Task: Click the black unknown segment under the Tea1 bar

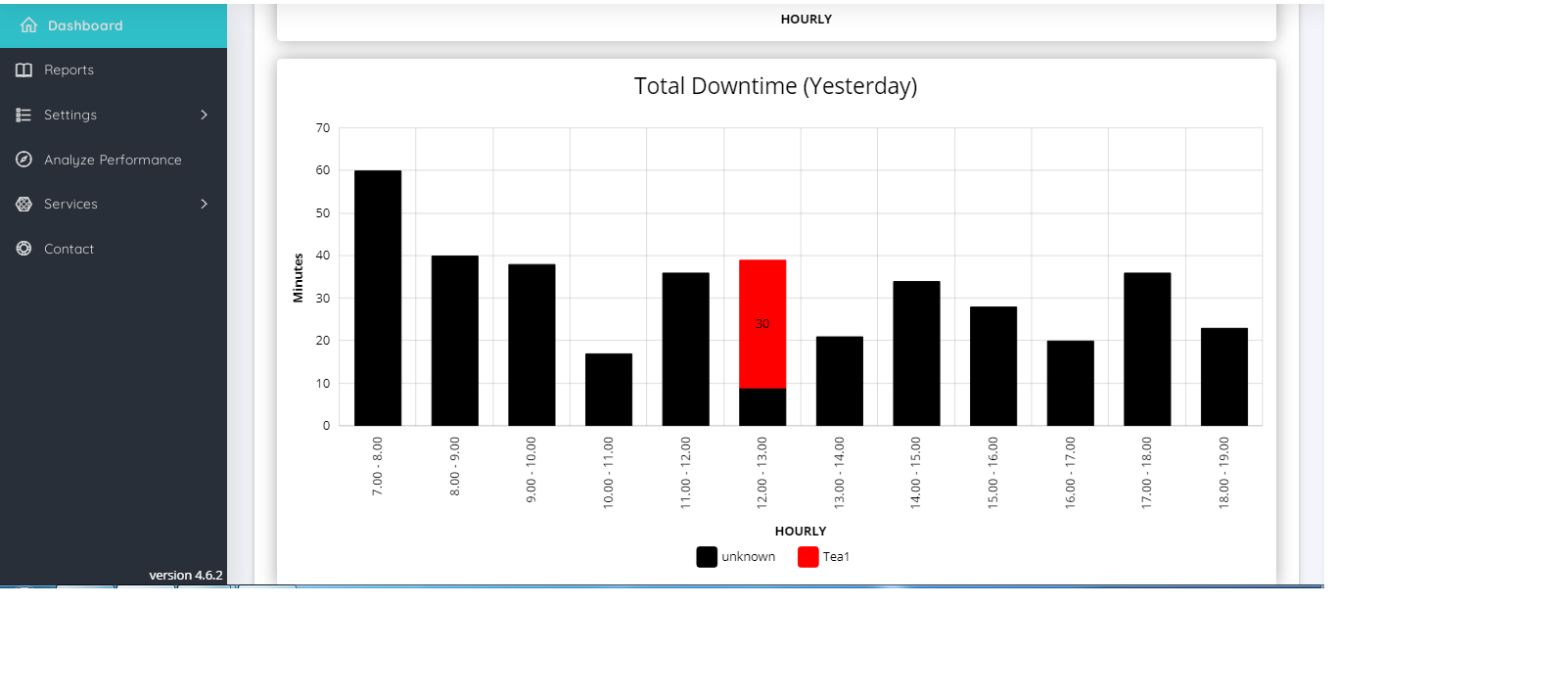Action: [762, 407]
